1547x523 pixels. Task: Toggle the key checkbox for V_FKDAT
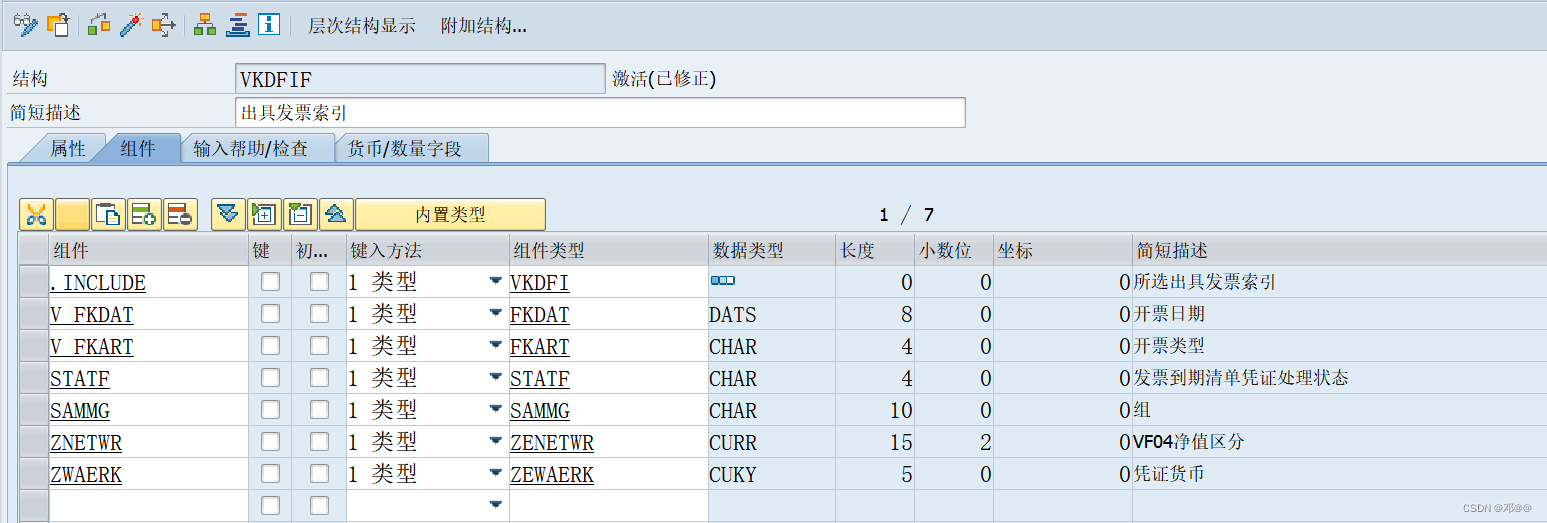(270, 314)
